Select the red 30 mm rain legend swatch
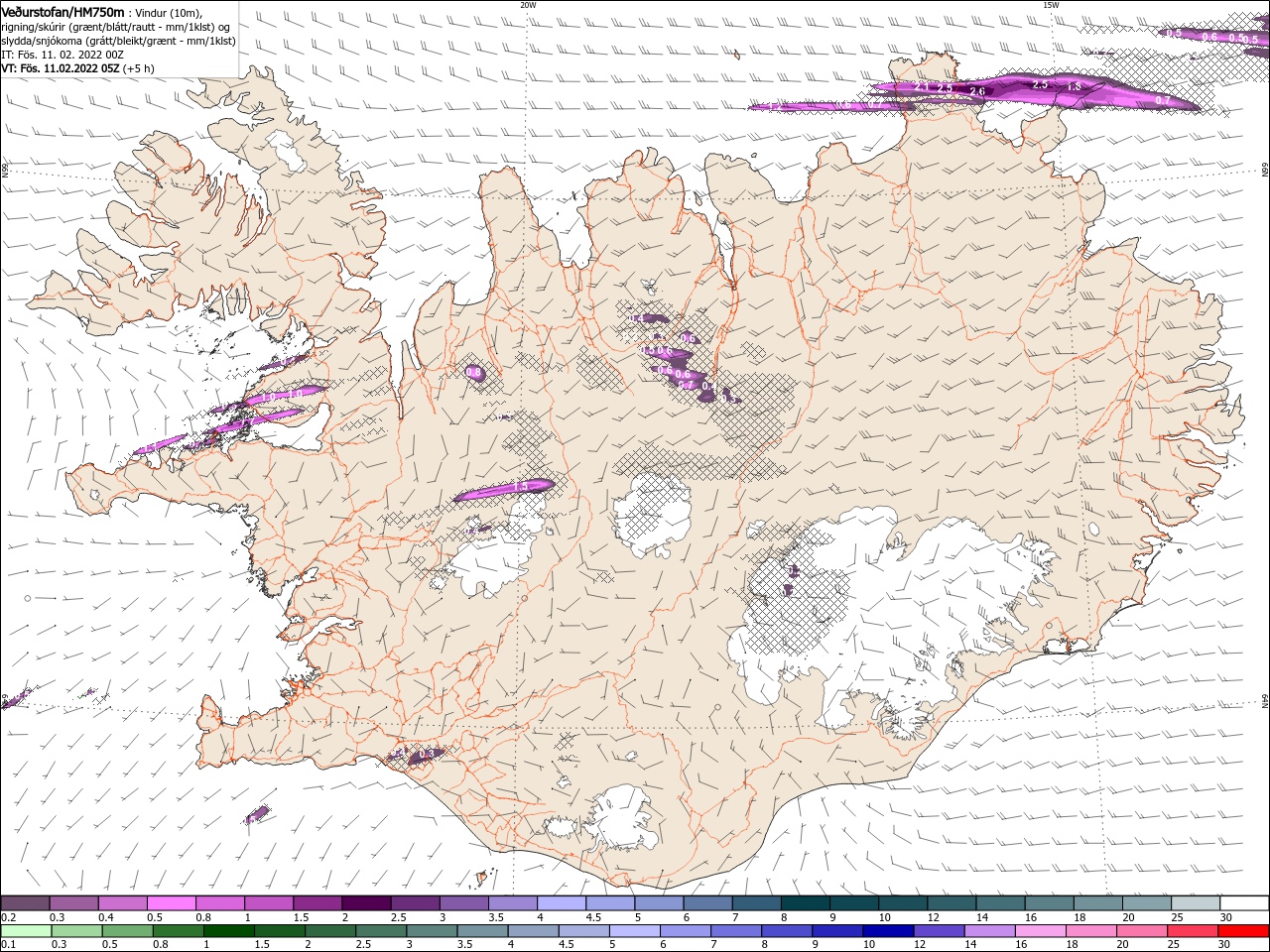 coord(1244,931)
